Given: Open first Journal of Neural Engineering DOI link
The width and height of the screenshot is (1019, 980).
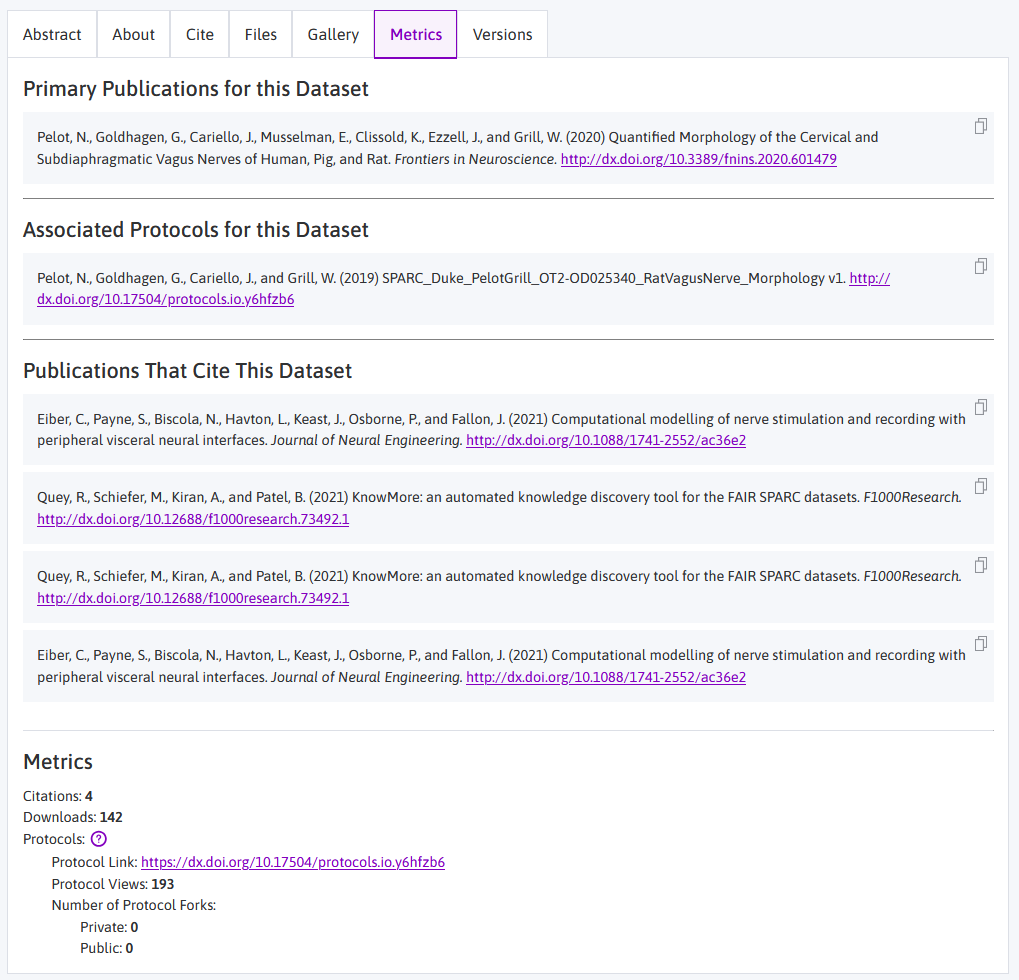Looking at the screenshot, I should coord(606,441).
